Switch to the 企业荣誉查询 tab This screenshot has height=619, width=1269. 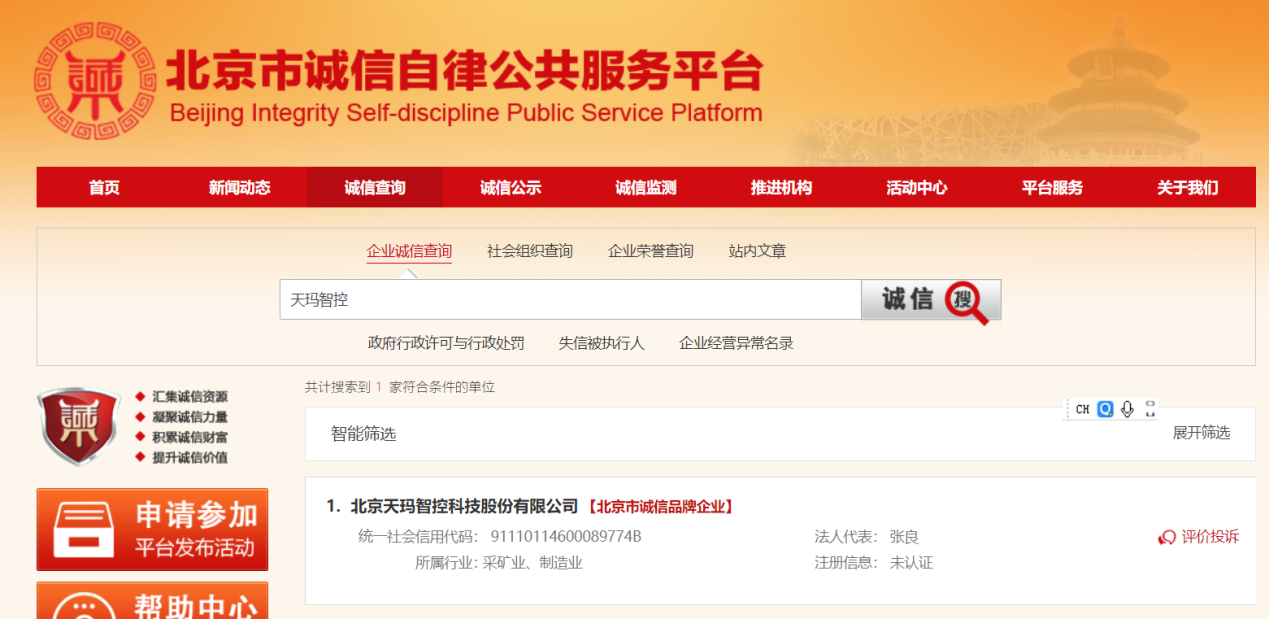pos(651,251)
